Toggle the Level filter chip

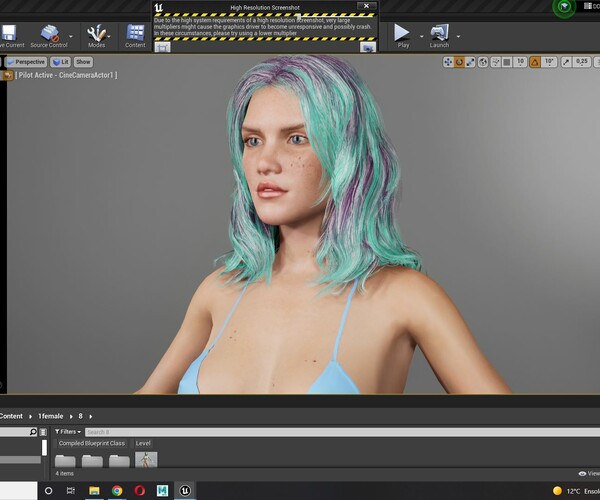click(x=143, y=443)
